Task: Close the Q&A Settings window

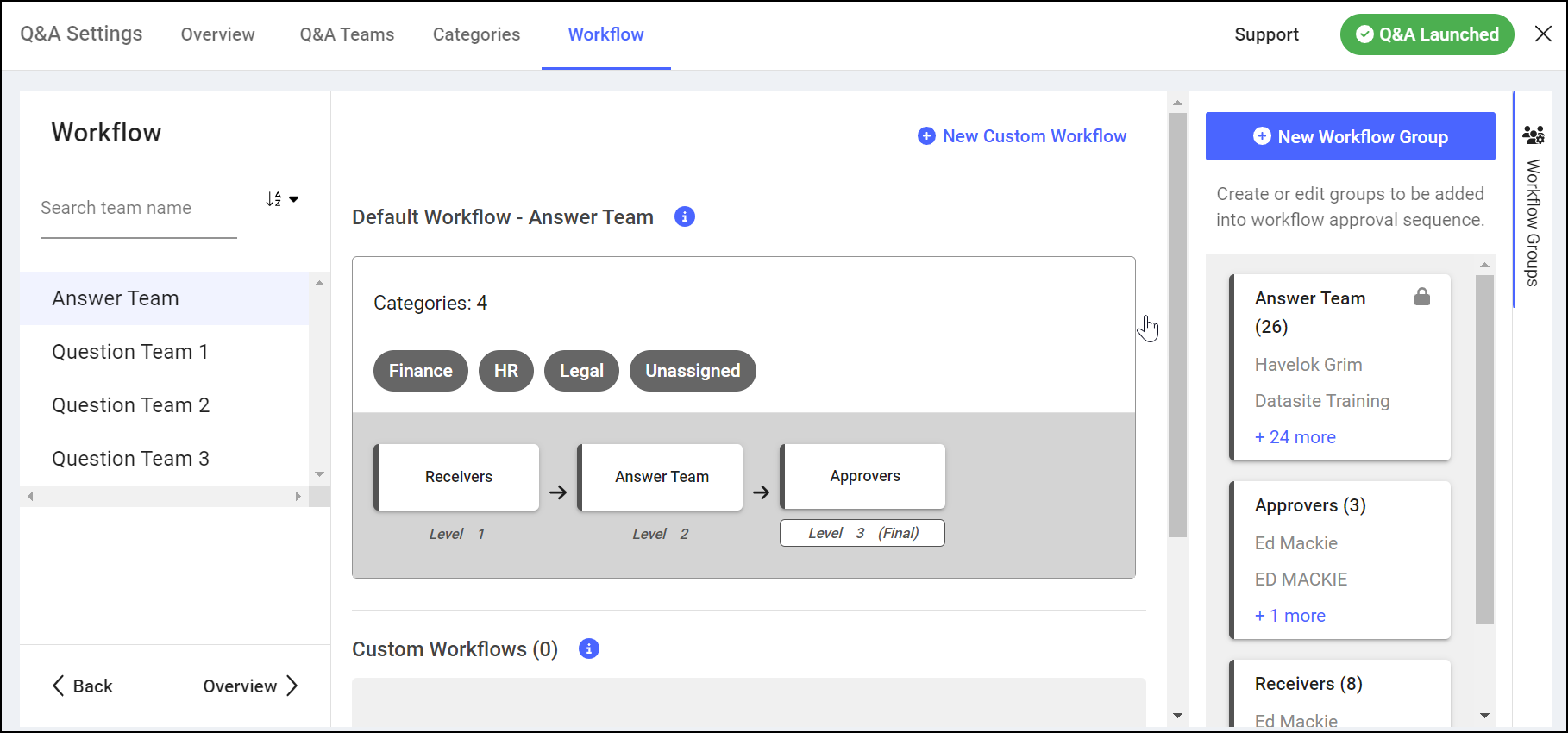Action: 1543,34
